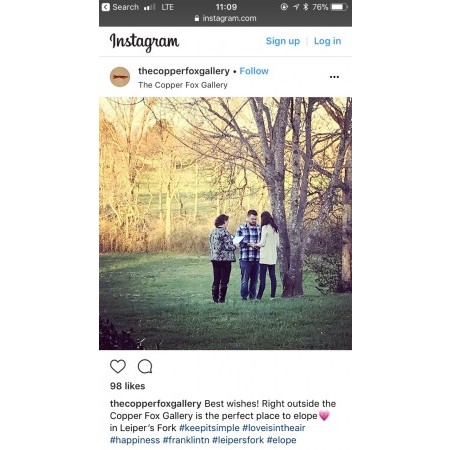View the 98 likes list
This screenshot has height=450, width=450.
[x=128, y=386]
